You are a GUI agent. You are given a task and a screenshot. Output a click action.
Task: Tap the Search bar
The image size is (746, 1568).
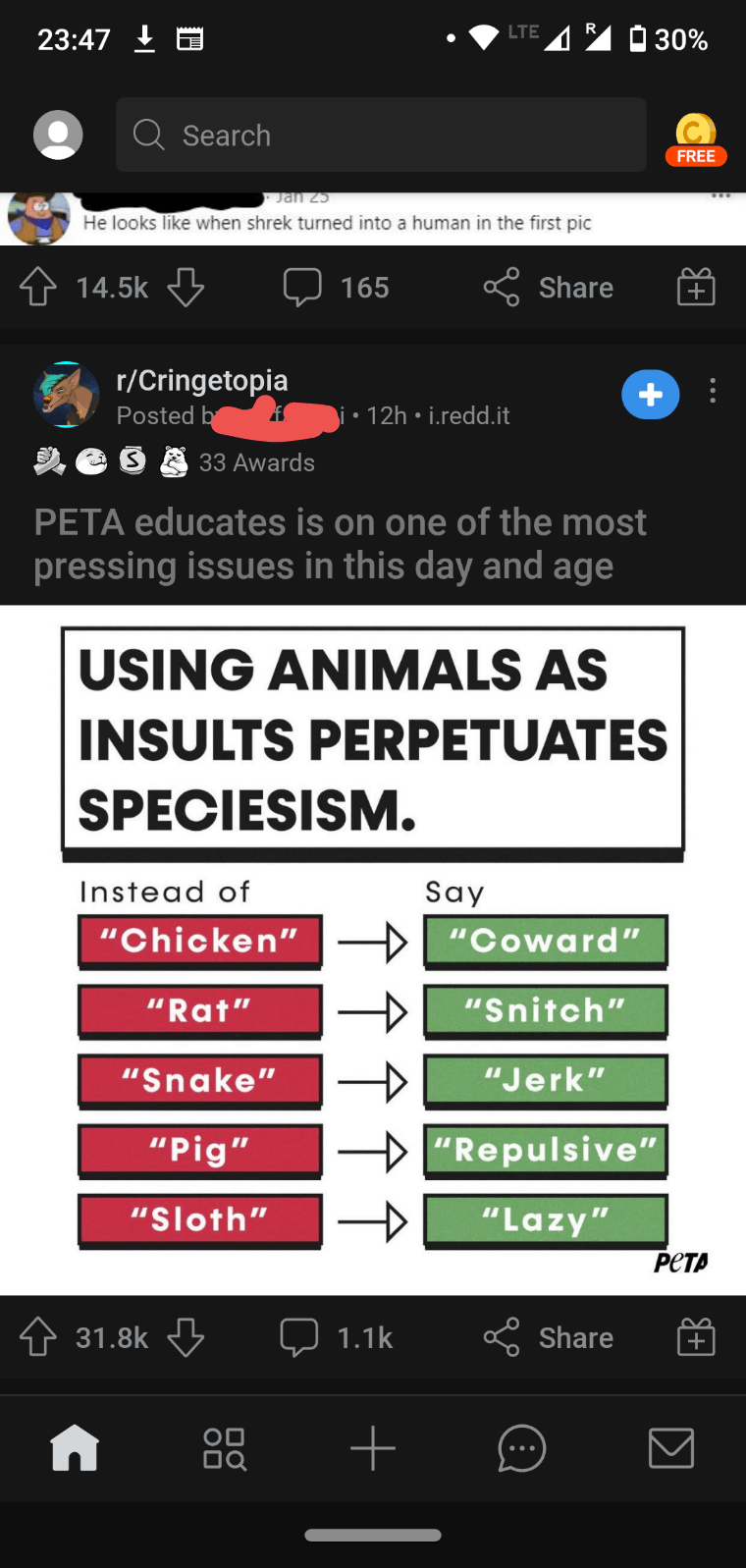[381, 135]
